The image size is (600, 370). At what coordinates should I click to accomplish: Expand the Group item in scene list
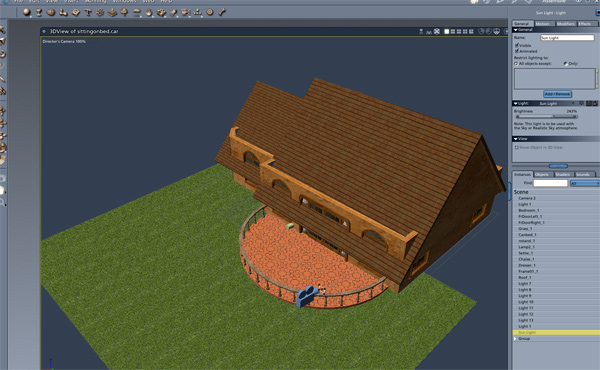tap(515, 339)
